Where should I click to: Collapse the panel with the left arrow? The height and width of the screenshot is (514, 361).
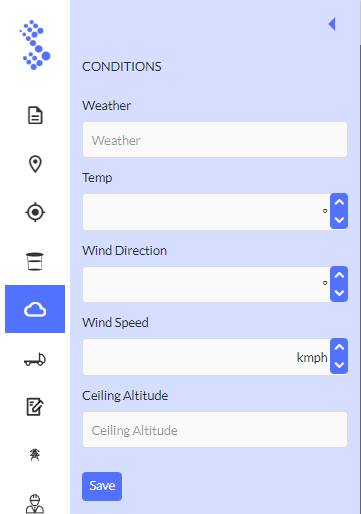(332, 24)
